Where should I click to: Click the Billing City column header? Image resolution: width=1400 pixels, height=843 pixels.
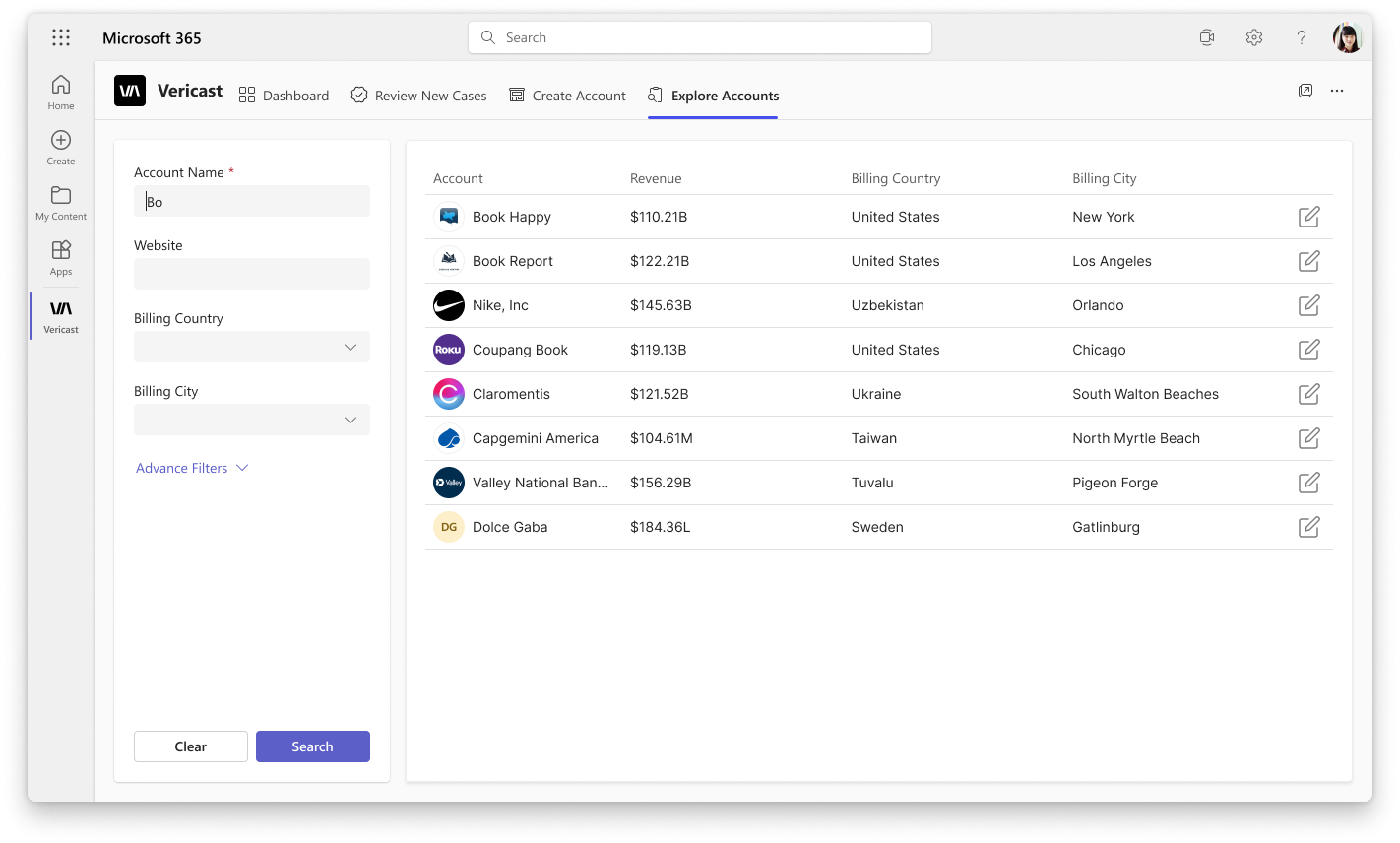click(1105, 178)
